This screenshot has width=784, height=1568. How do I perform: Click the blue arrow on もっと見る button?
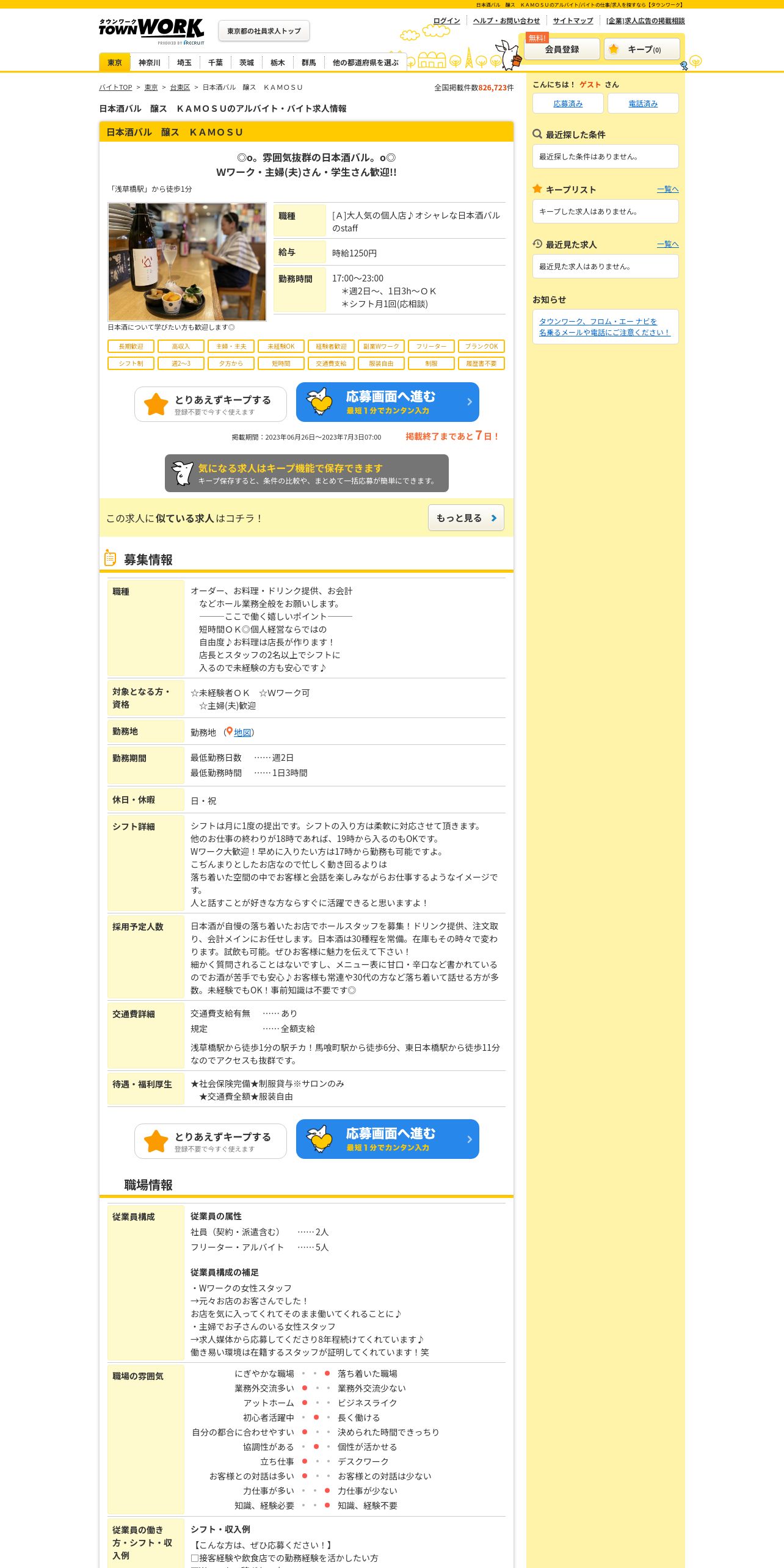coord(493,518)
